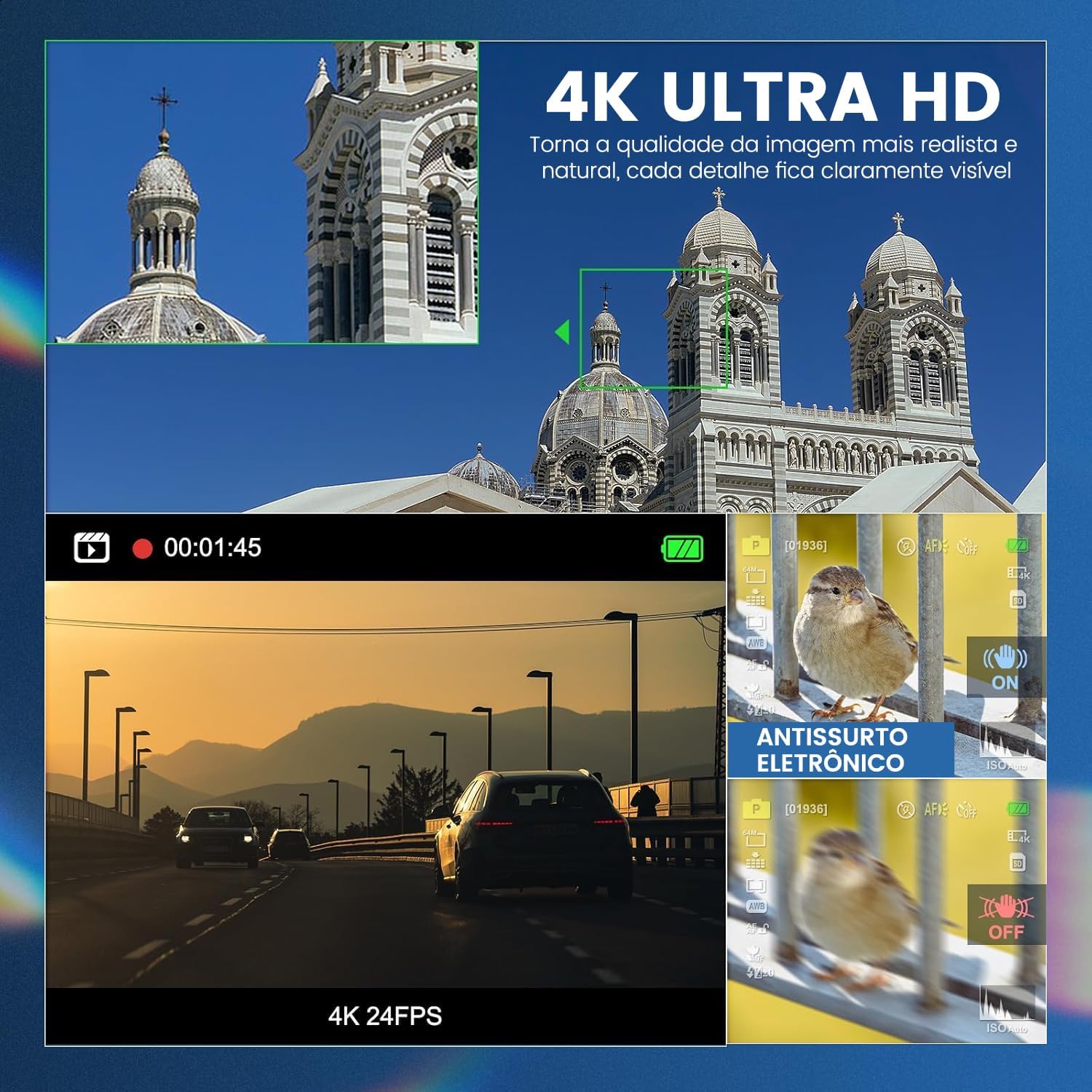Click the battery indicator in the blurry bird panel
The height and width of the screenshot is (1092, 1092).
(x=1018, y=808)
